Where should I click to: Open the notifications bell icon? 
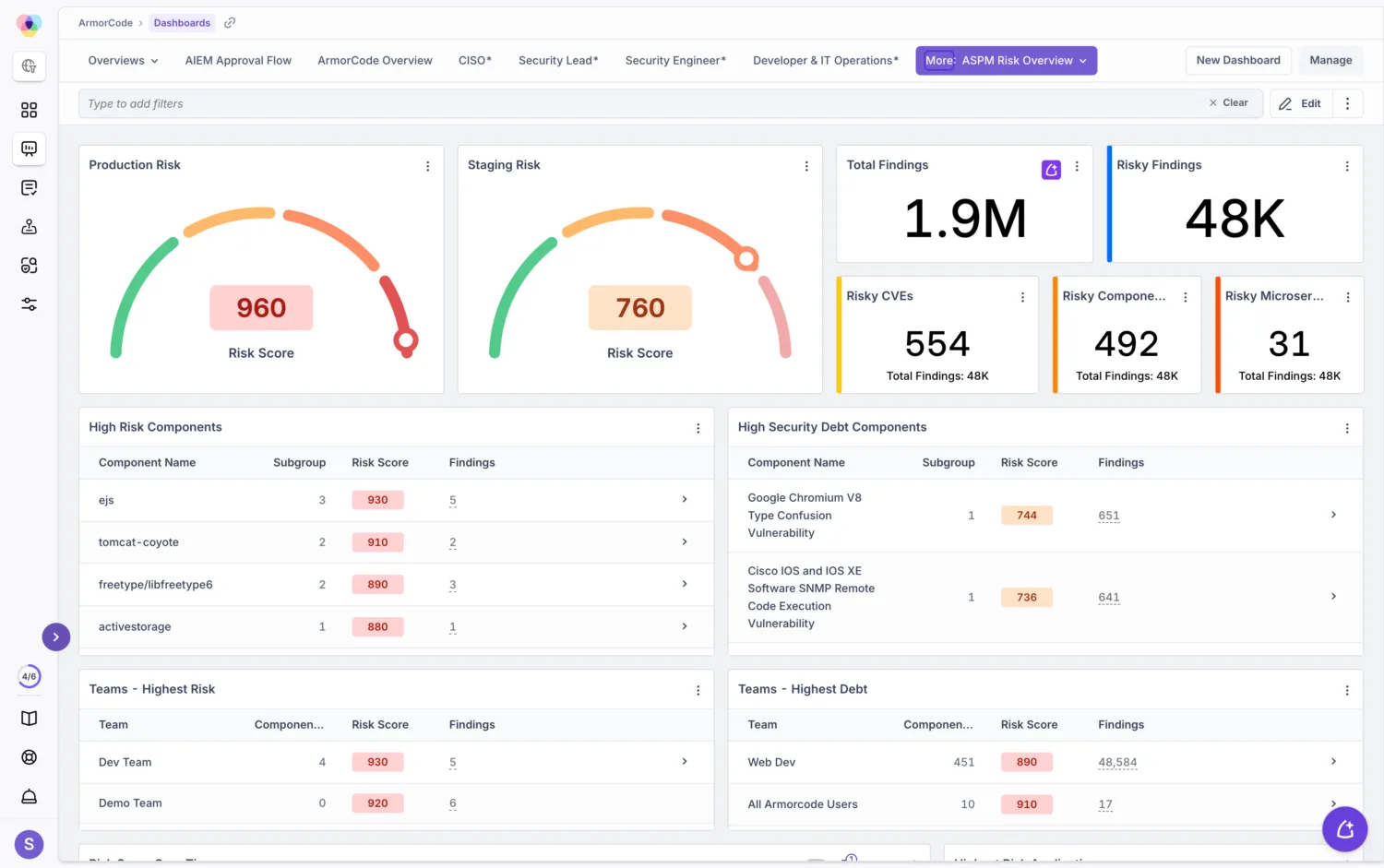point(29,796)
